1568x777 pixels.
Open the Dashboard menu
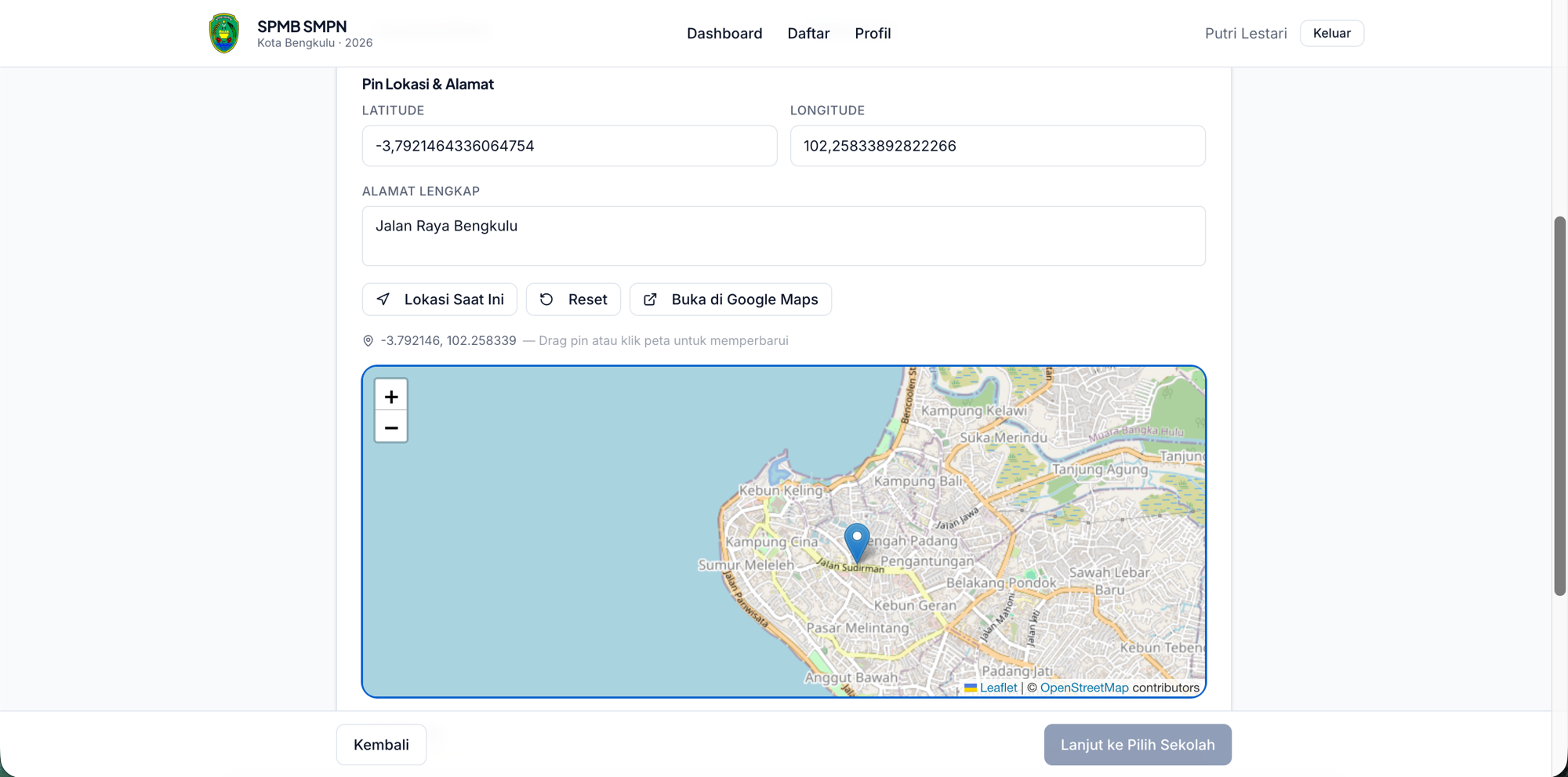click(724, 34)
